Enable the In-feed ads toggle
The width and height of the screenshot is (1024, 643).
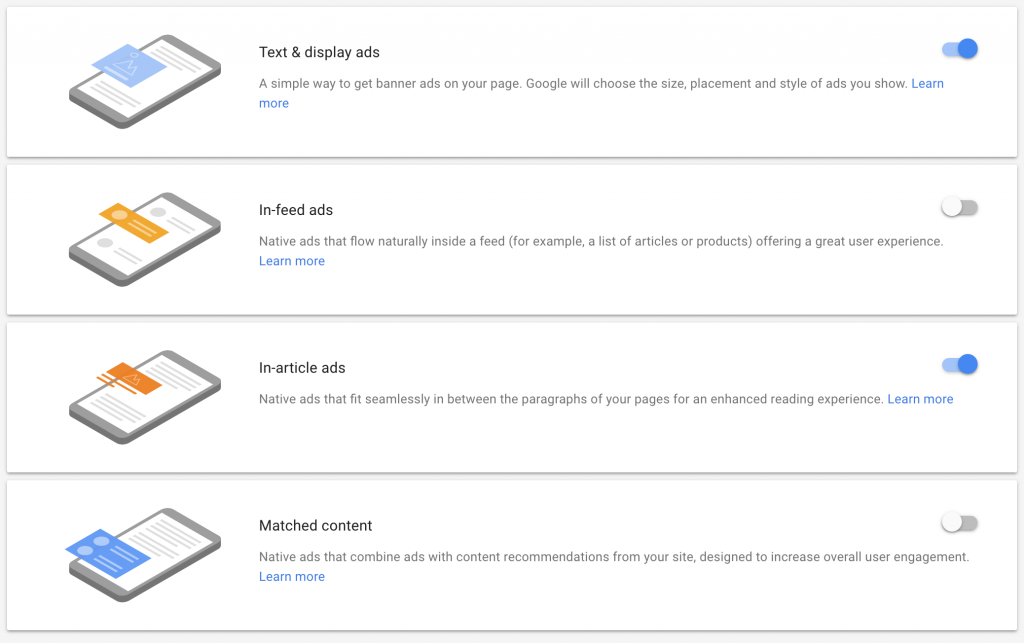(x=959, y=207)
